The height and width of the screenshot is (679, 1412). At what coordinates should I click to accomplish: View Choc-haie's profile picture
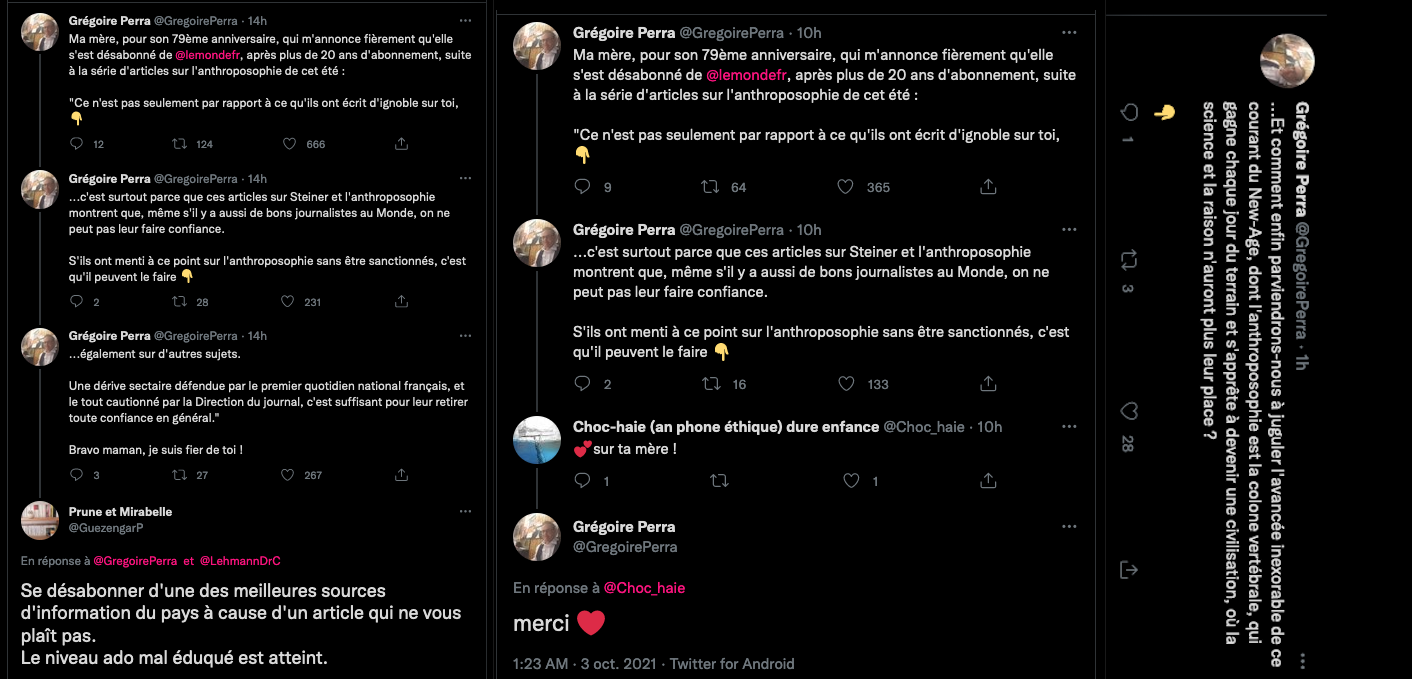[x=536, y=439]
